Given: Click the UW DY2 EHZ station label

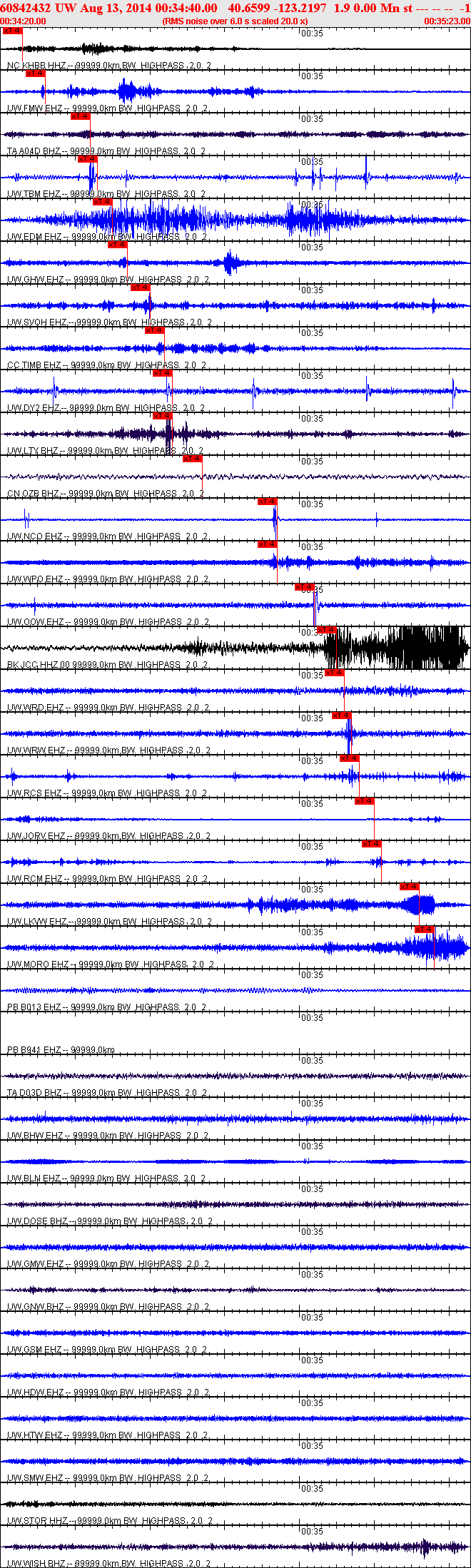Looking at the screenshot, I should click(106, 408).
